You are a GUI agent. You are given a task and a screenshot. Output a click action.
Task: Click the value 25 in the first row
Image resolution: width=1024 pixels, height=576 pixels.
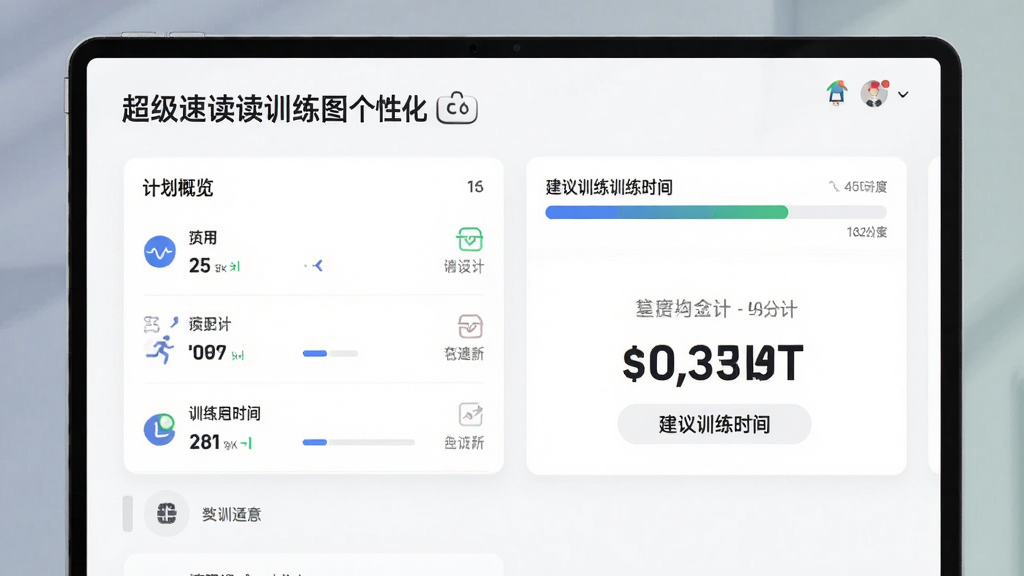pos(200,266)
